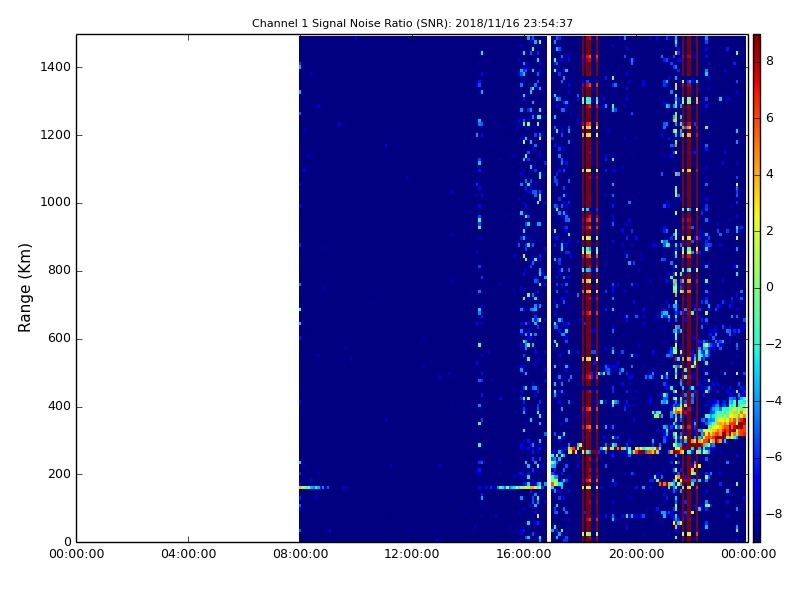Click the colorbar label 4
Screen dimensions: 800x600
point(770,174)
